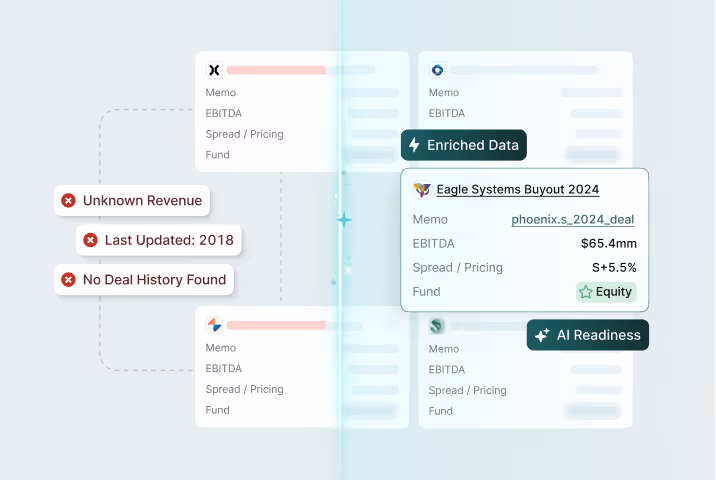Click Memo label in Eagle Systems card
716x480 pixels.
430,220
